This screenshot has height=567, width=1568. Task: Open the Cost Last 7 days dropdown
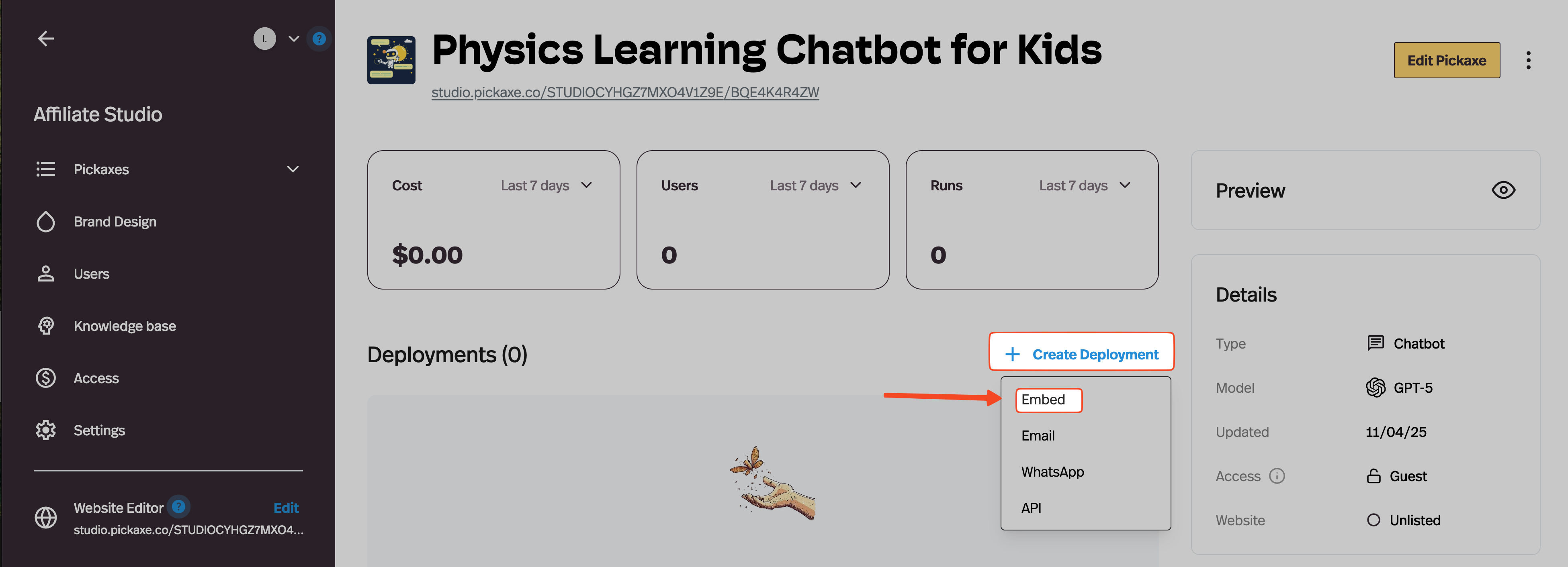pyautogui.click(x=546, y=186)
